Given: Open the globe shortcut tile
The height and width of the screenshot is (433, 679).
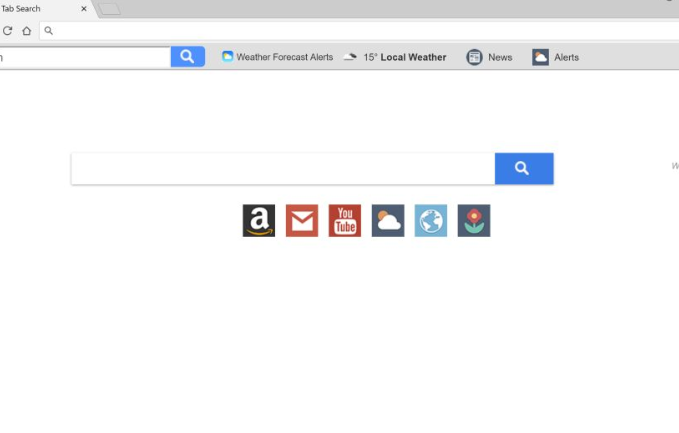Looking at the screenshot, I should (431, 220).
